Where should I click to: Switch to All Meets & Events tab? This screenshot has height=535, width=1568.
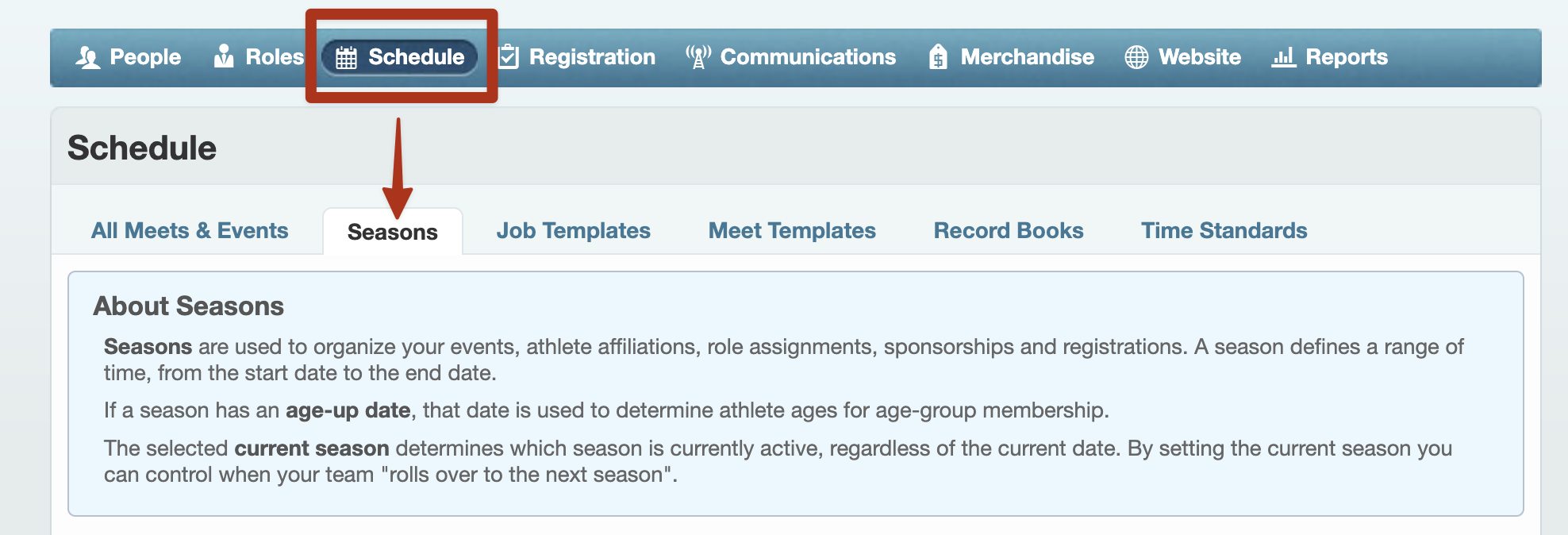(x=190, y=231)
